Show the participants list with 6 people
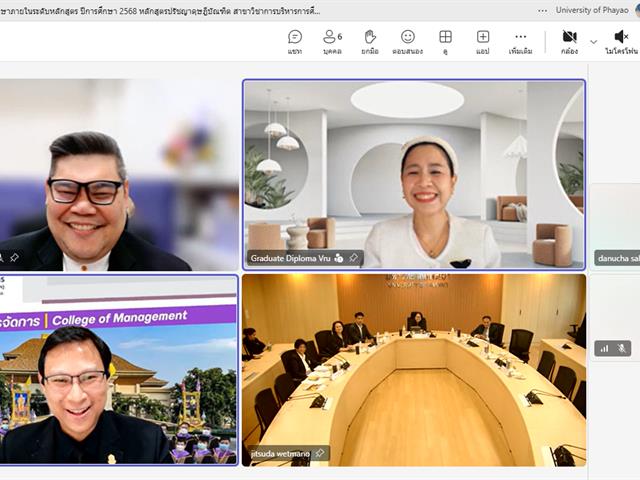Screen dimensions: 640x480 click(332, 42)
